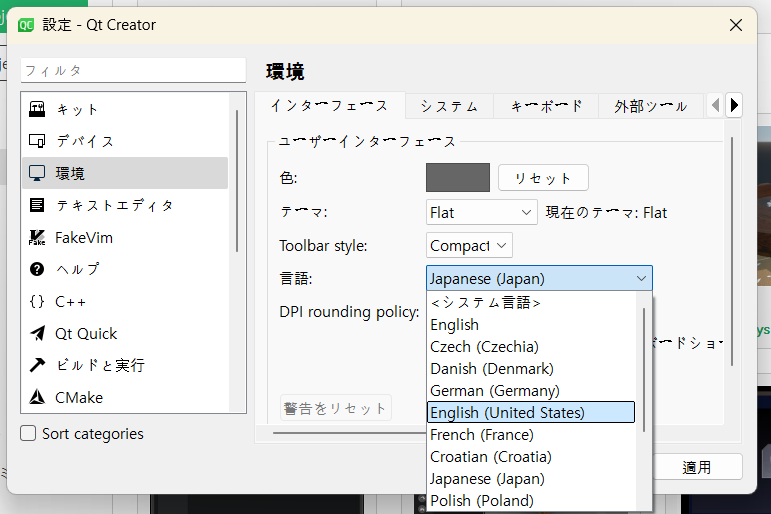This screenshot has width=771, height=514.
Task: Select the Qt Quick category label
Action: pos(86,333)
